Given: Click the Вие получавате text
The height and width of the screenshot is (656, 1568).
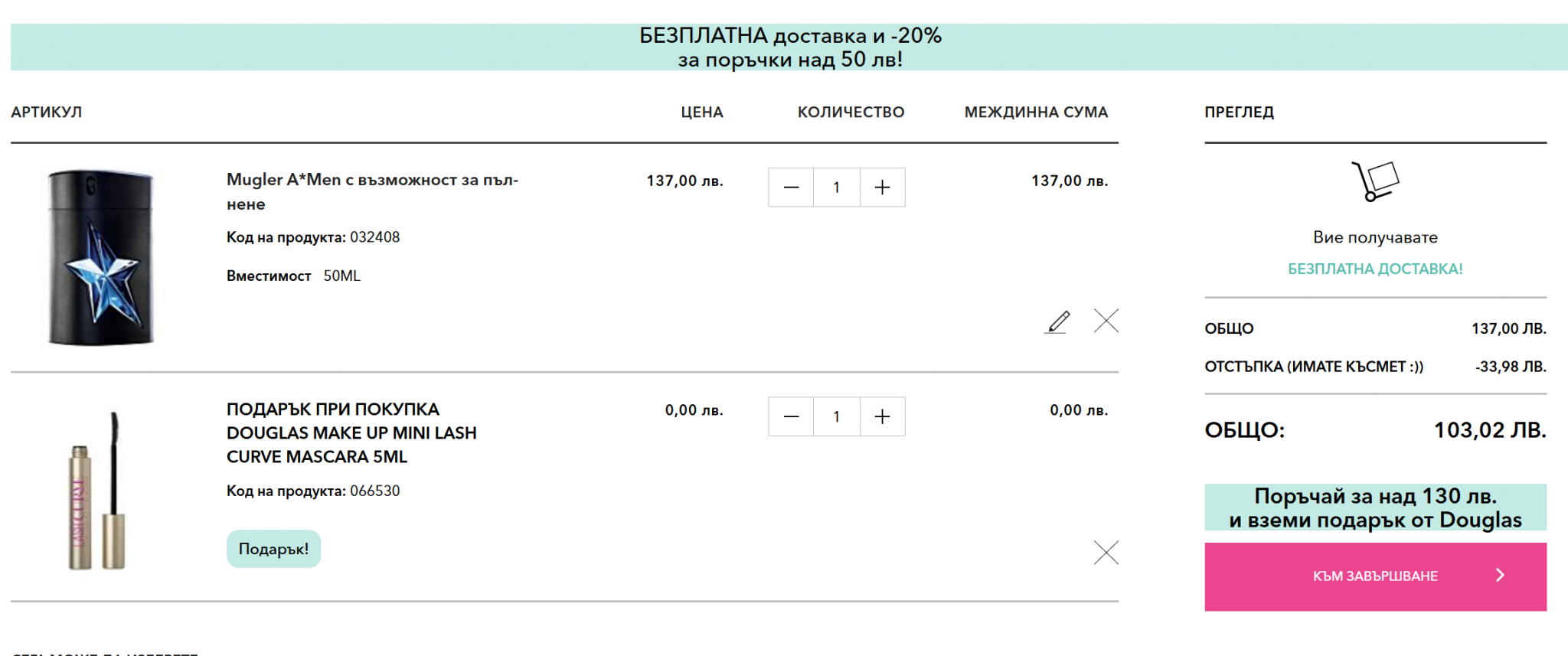Looking at the screenshot, I should (1375, 237).
